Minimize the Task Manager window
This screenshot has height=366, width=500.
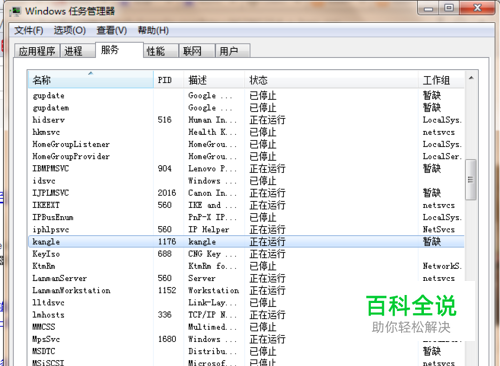point(429,8)
